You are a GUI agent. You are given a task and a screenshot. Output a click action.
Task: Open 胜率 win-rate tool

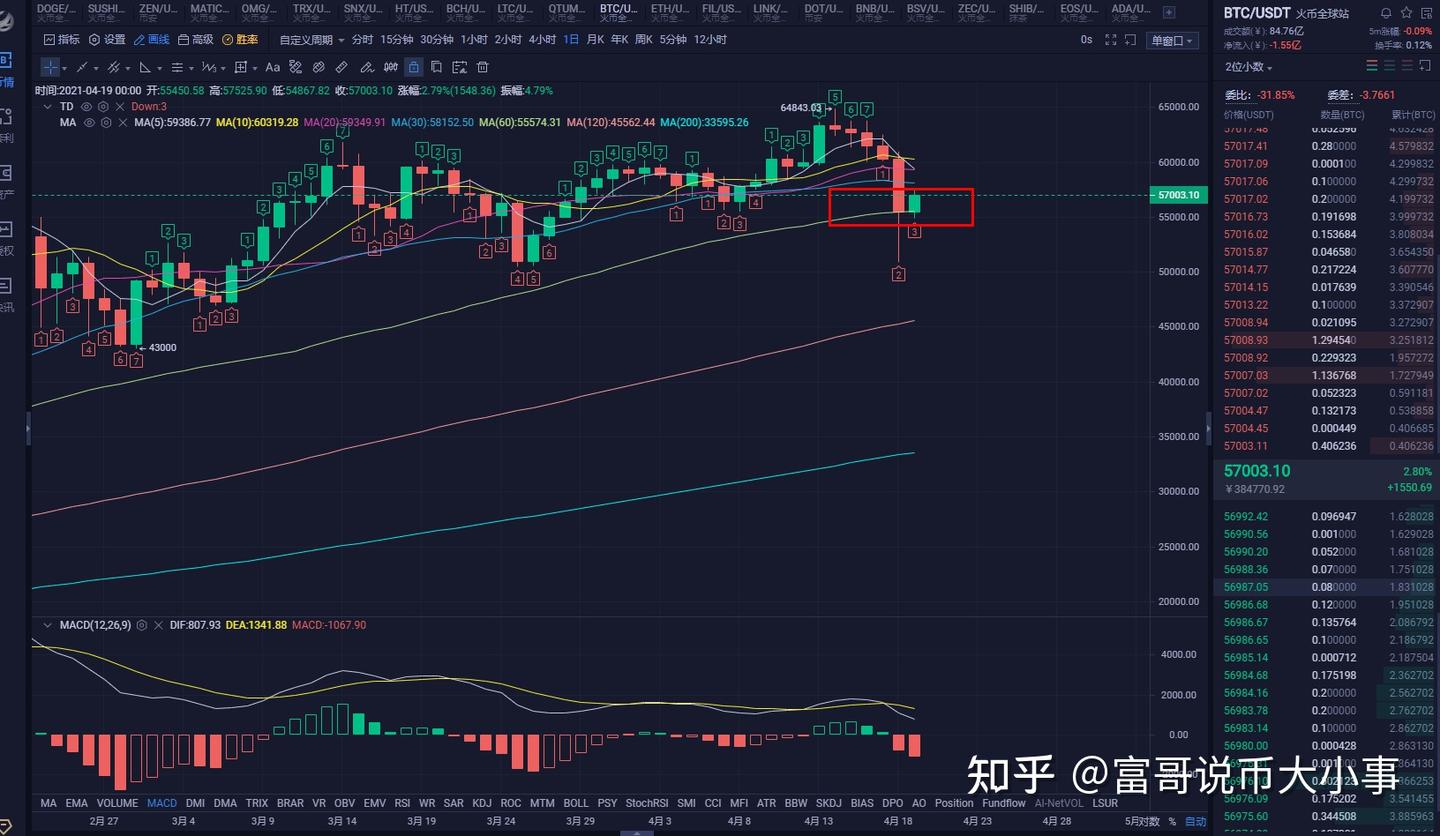240,40
